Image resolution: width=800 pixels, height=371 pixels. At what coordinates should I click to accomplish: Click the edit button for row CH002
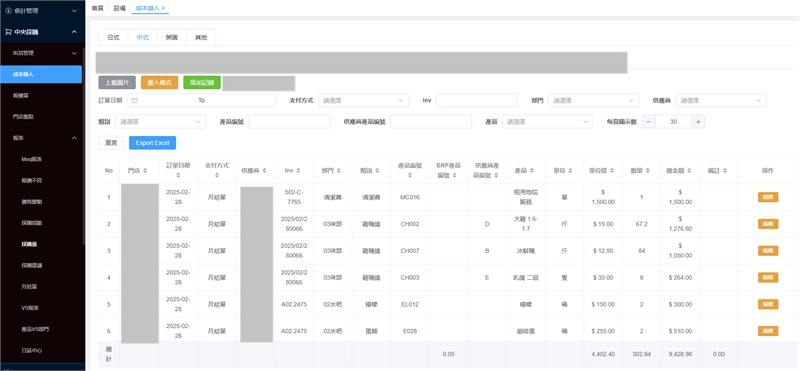[768, 224]
